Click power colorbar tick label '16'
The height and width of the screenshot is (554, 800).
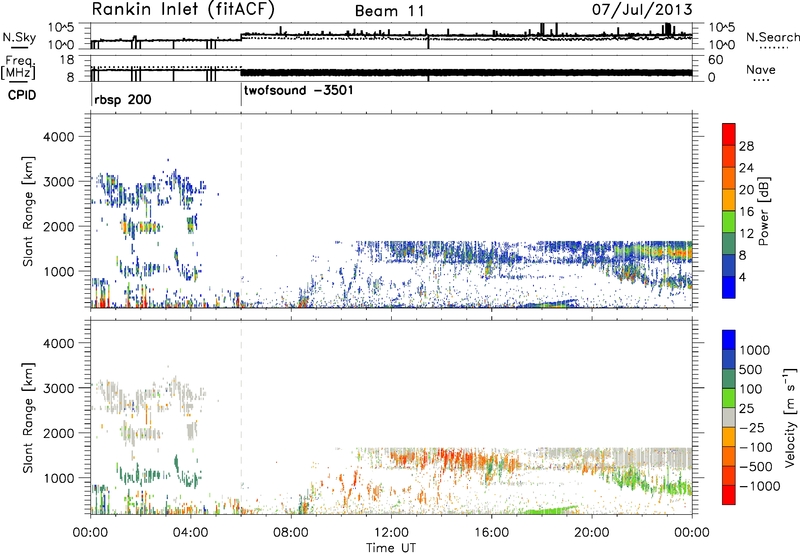point(746,212)
